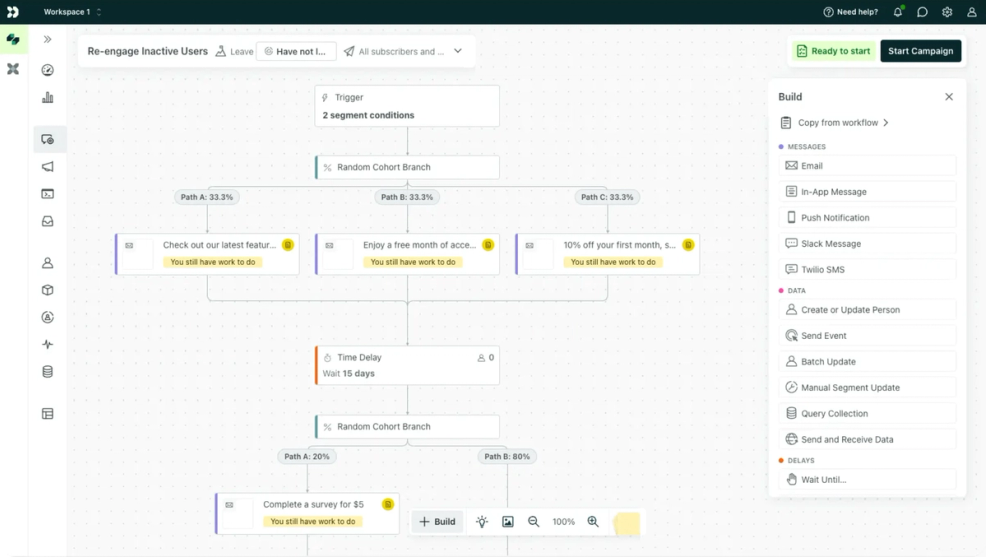Click the Re-engage Inactive Users title
The width and height of the screenshot is (986, 557).
(147, 52)
